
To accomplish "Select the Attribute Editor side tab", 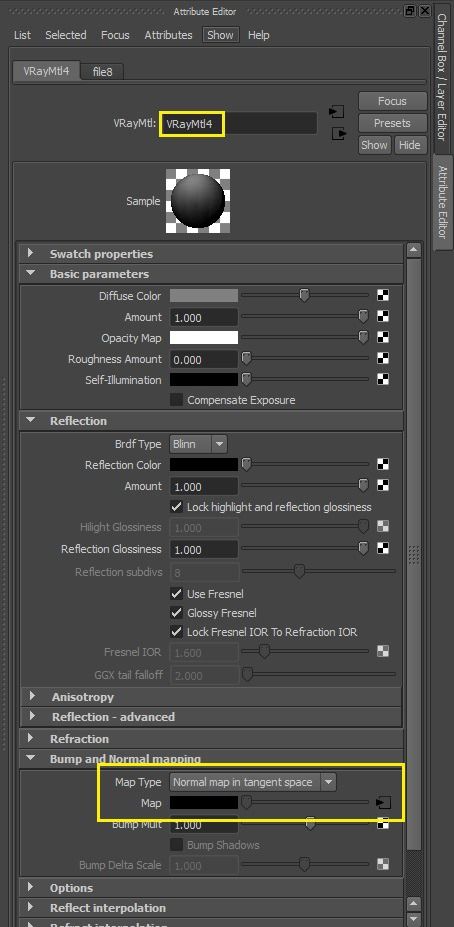I will tap(443, 202).
